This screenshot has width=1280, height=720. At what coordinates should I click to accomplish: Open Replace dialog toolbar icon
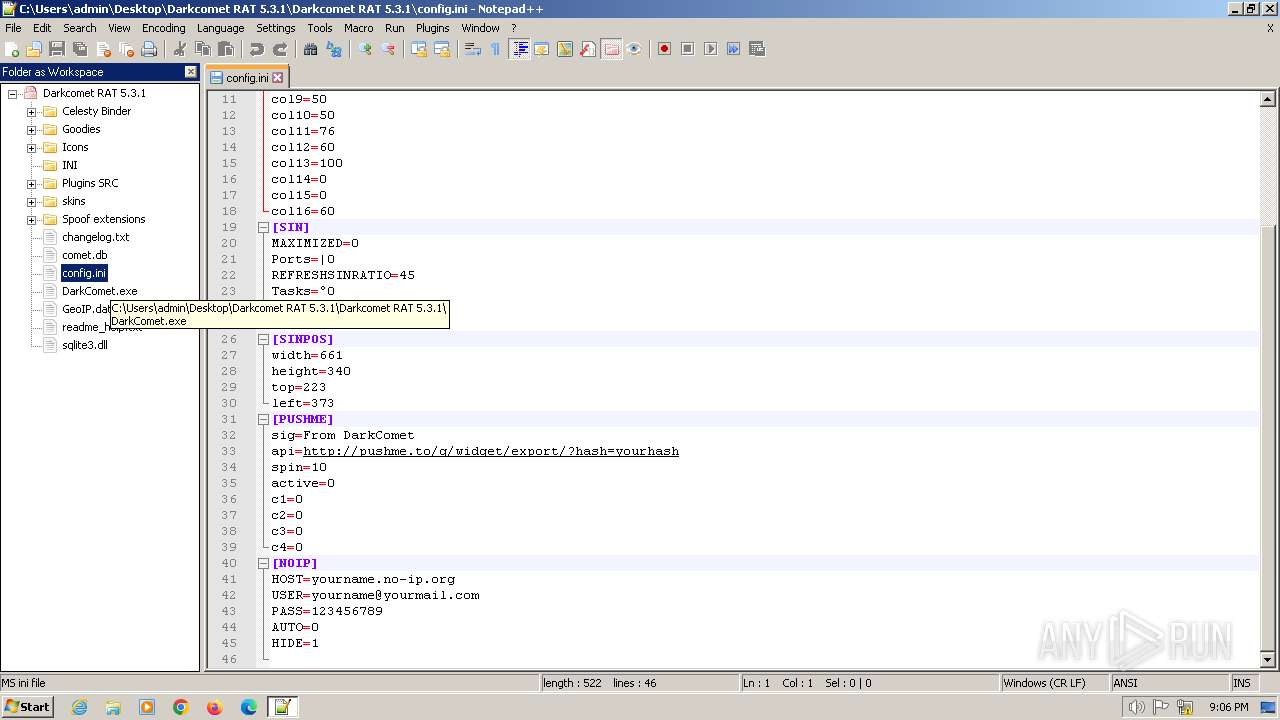[x=334, y=49]
